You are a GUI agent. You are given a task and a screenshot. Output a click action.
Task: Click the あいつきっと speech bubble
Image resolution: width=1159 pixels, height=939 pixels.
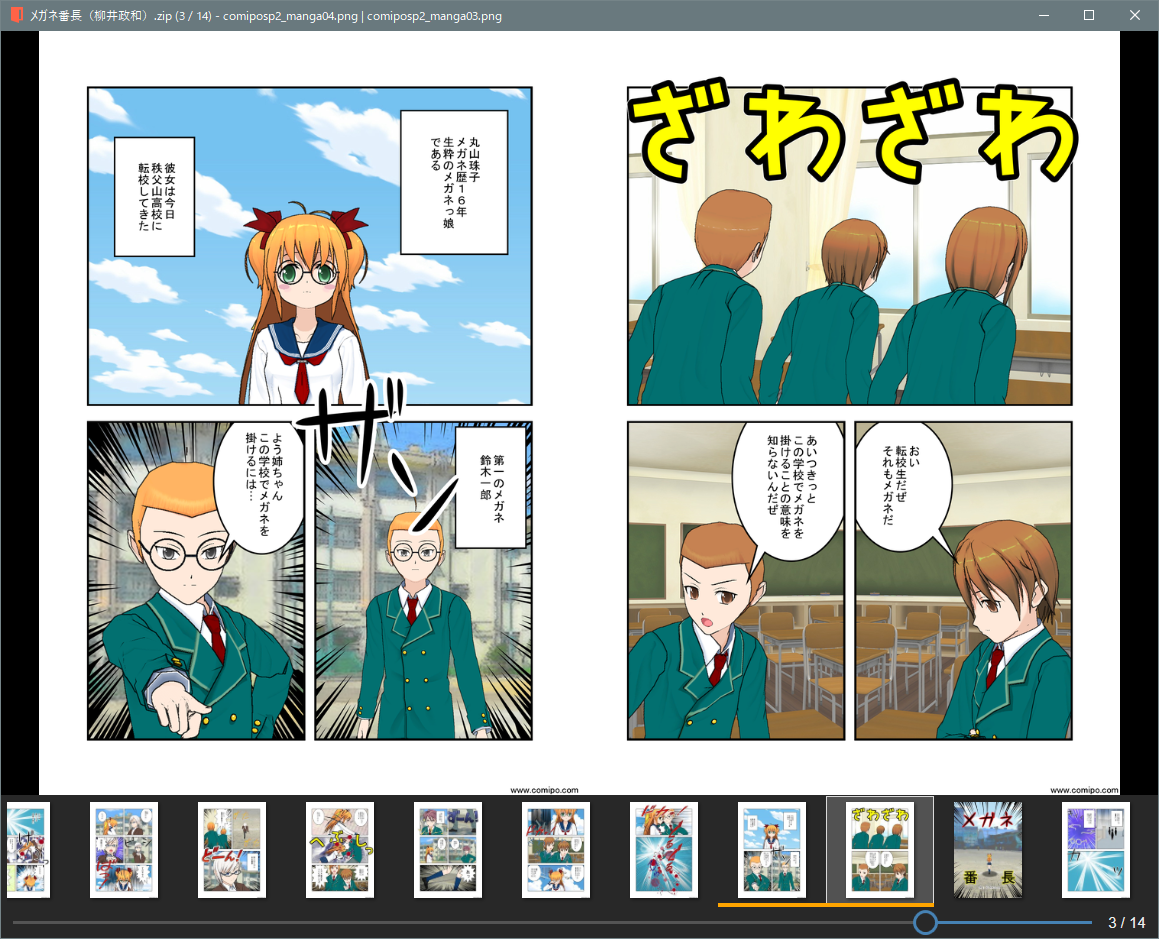pyautogui.click(x=788, y=492)
